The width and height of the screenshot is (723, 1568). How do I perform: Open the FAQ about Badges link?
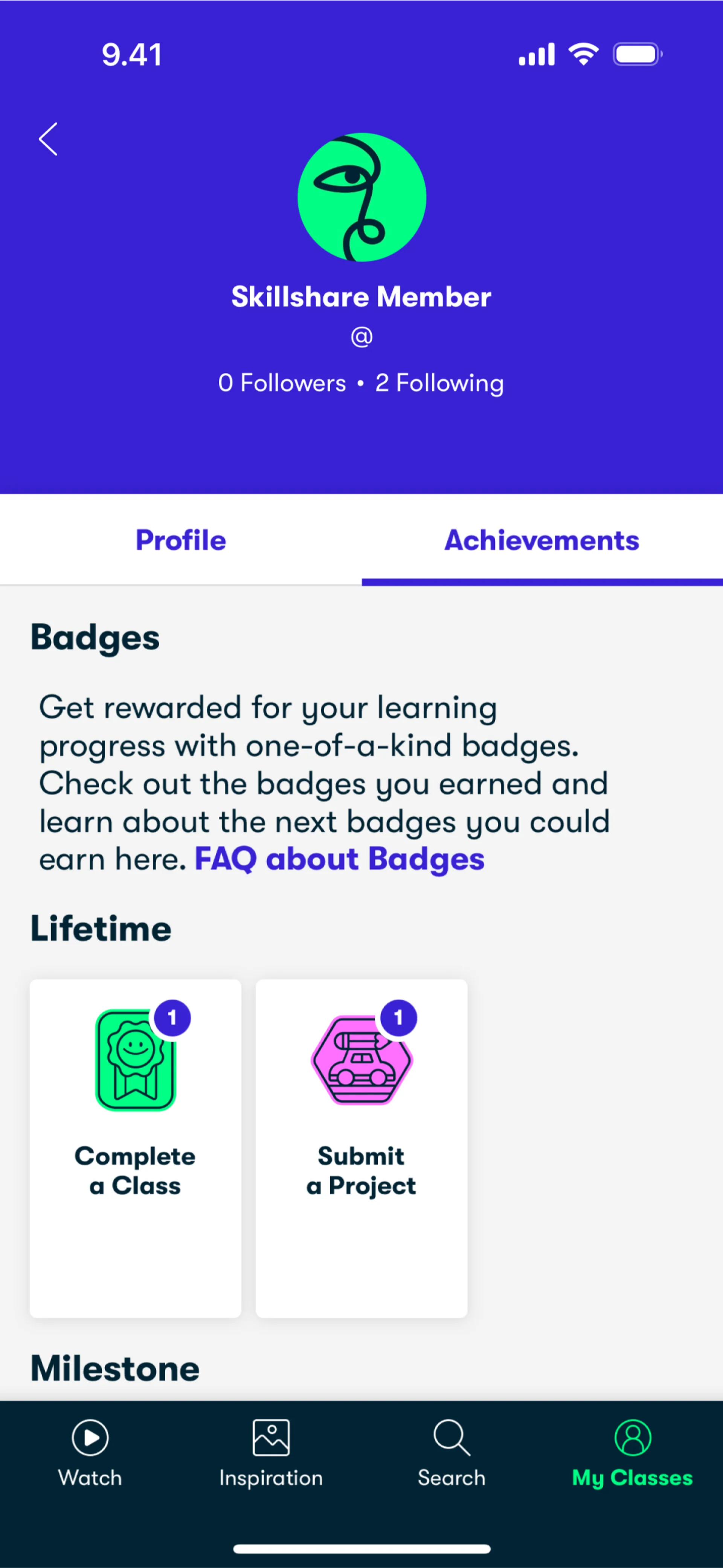(340, 859)
